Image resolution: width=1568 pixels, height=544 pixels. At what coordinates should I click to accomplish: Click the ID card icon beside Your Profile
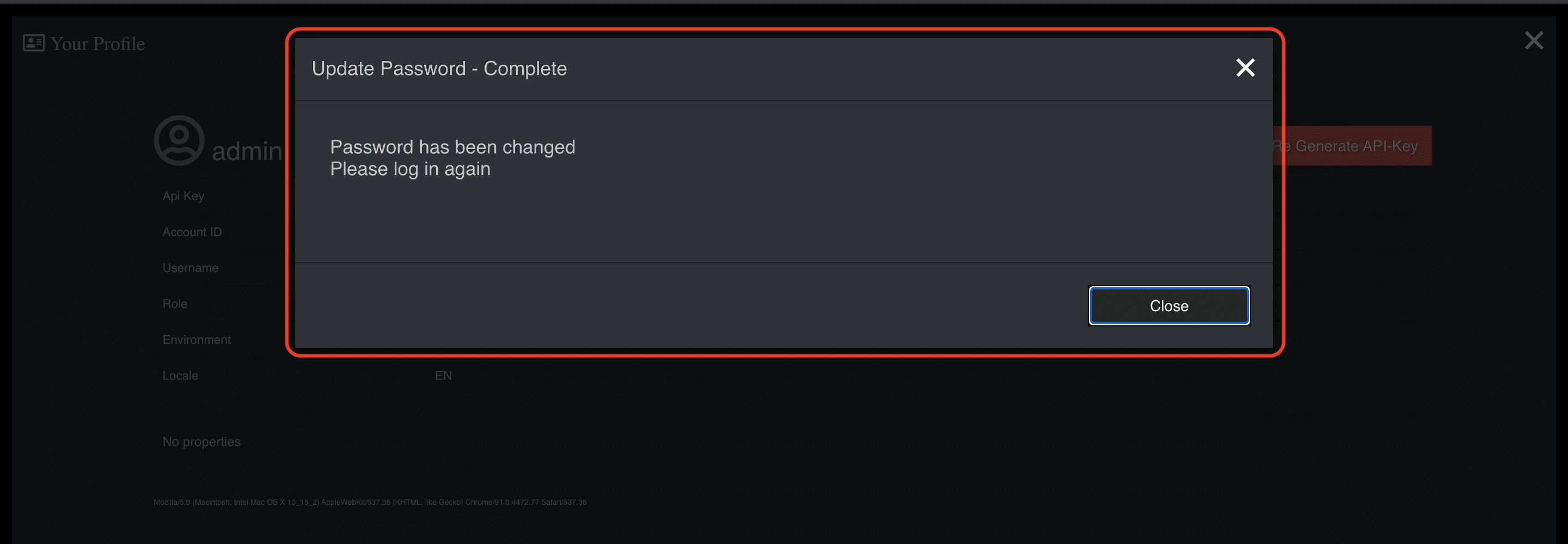pyautogui.click(x=33, y=42)
